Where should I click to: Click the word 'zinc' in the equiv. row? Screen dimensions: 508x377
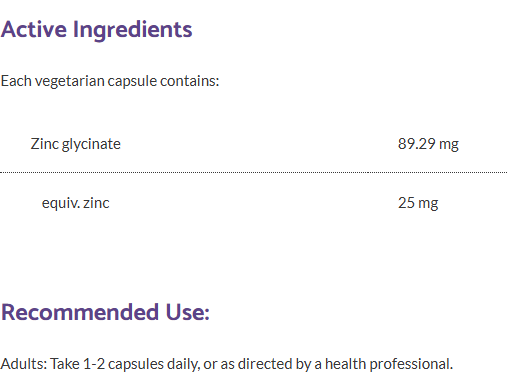(96, 203)
